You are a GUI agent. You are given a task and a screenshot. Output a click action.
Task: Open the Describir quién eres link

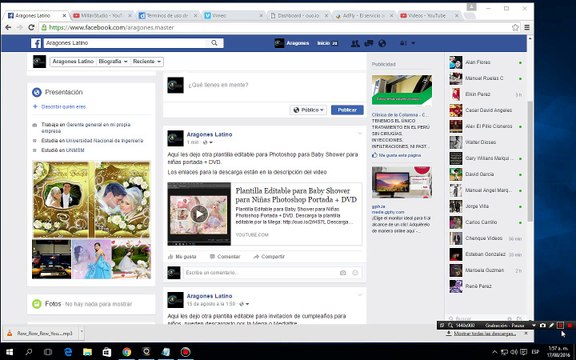[63, 107]
